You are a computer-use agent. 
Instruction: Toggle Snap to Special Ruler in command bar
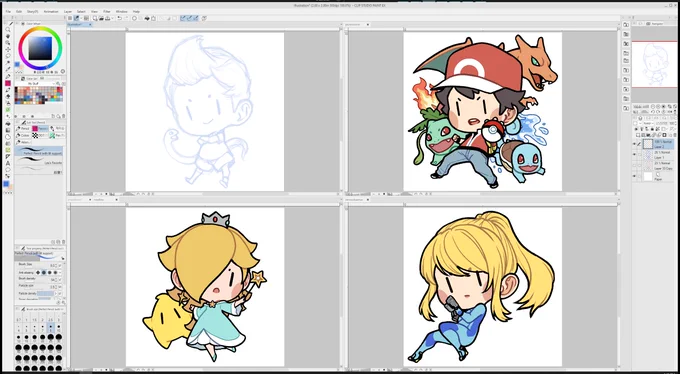click(190, 18)
